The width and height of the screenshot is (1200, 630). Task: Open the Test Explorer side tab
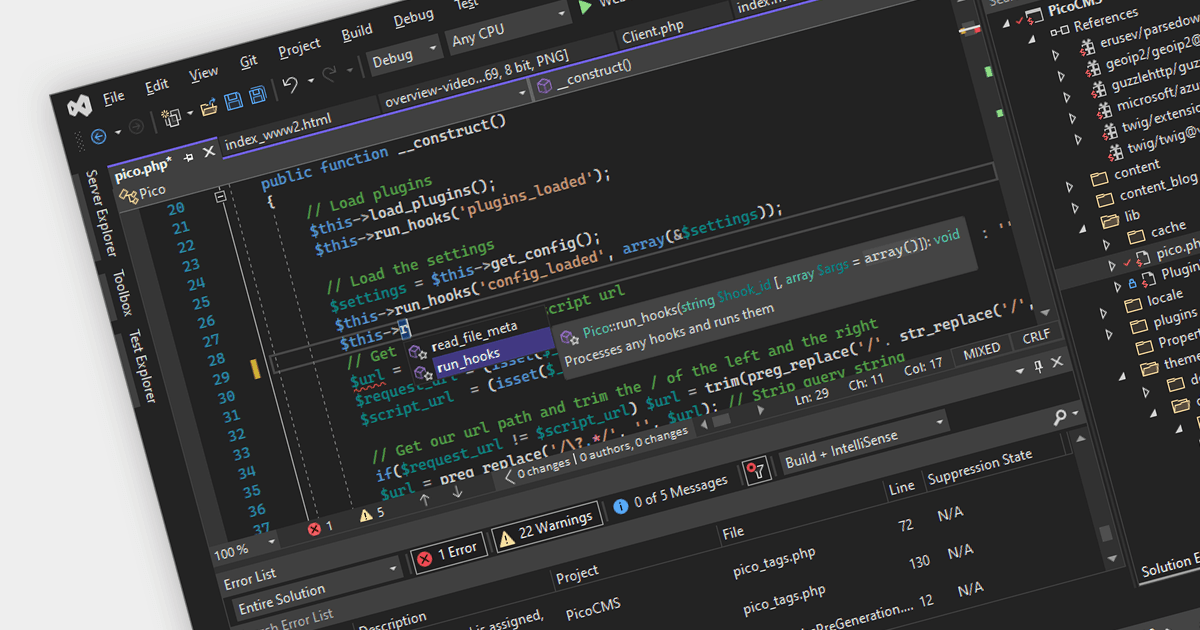(141, 364)
